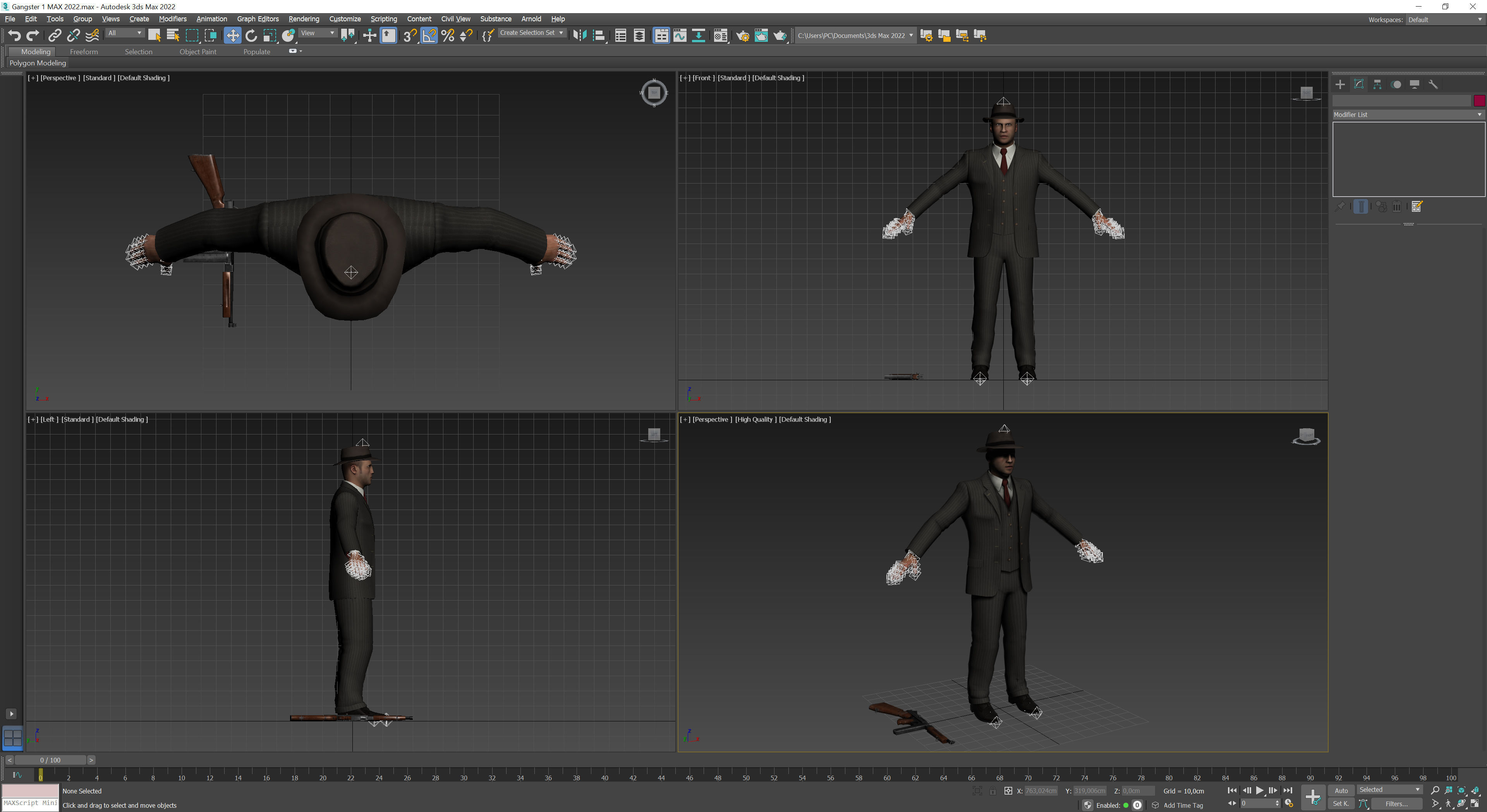
Task: Click the Rectangular Selection Region icon
Action: click(x=192, y=36)
